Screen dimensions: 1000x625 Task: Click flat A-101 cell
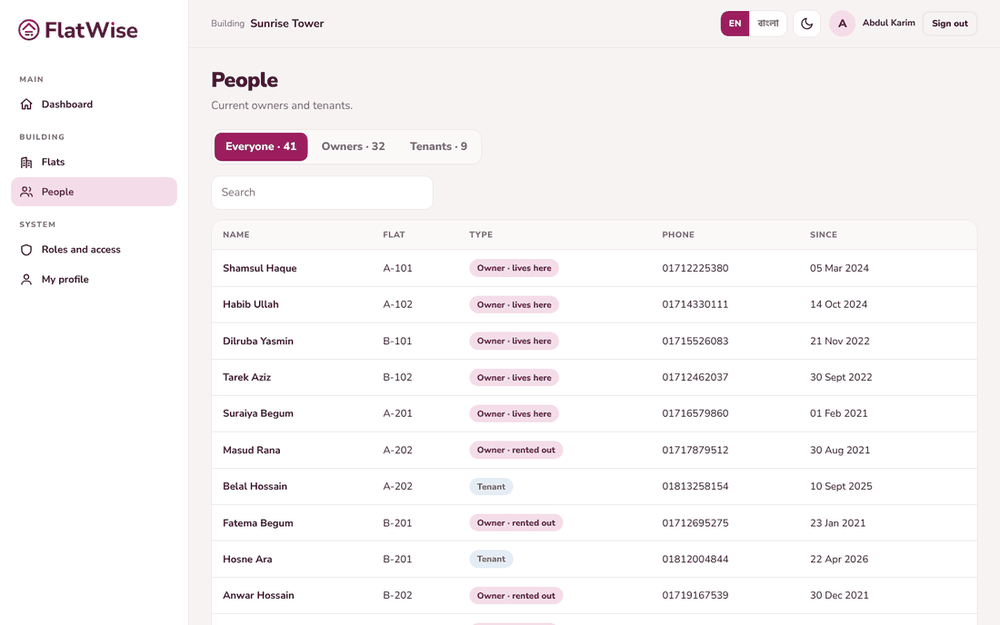(x=397, y=268)
